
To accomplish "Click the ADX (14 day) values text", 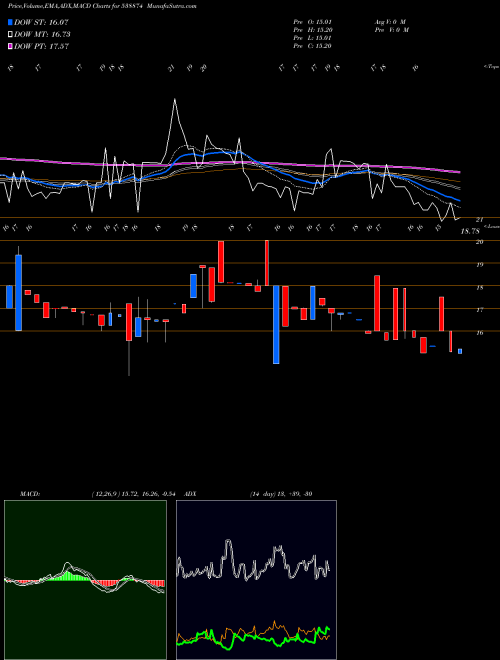I will [x=281, y=494].
